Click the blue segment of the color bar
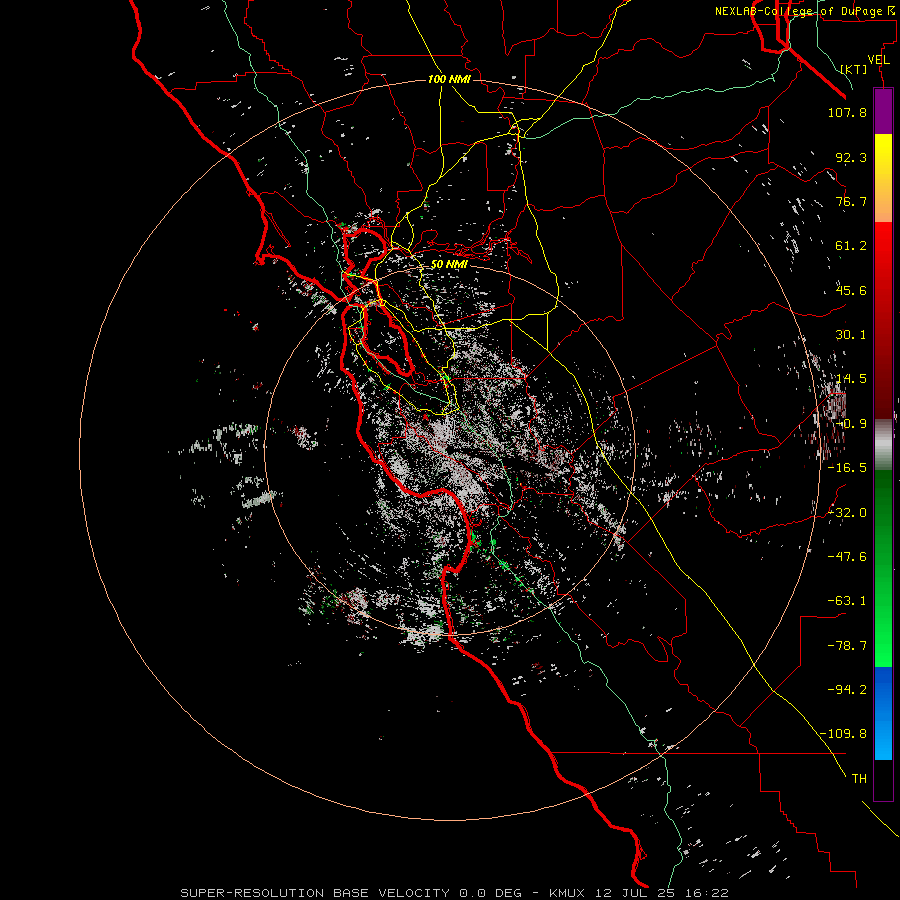 [x=883, y=713]
